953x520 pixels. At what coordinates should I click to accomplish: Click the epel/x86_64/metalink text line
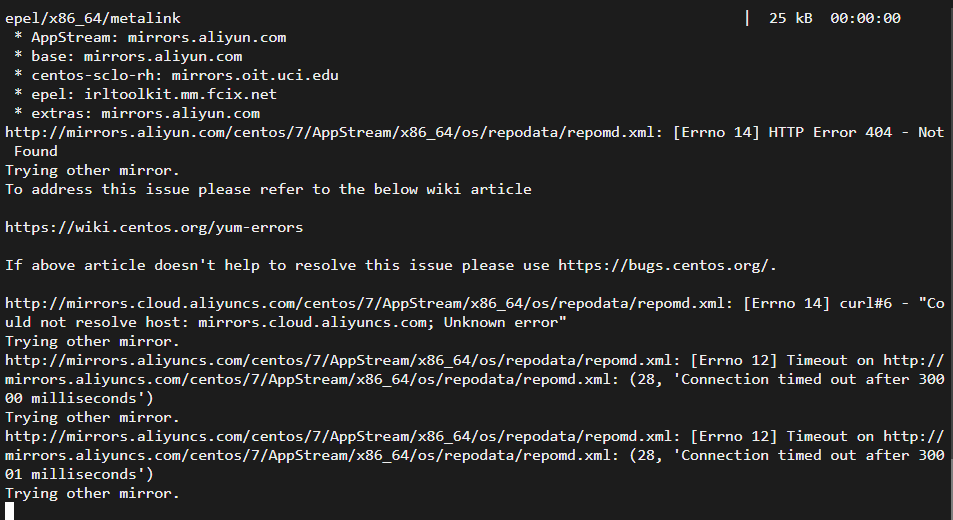[92, 18]
